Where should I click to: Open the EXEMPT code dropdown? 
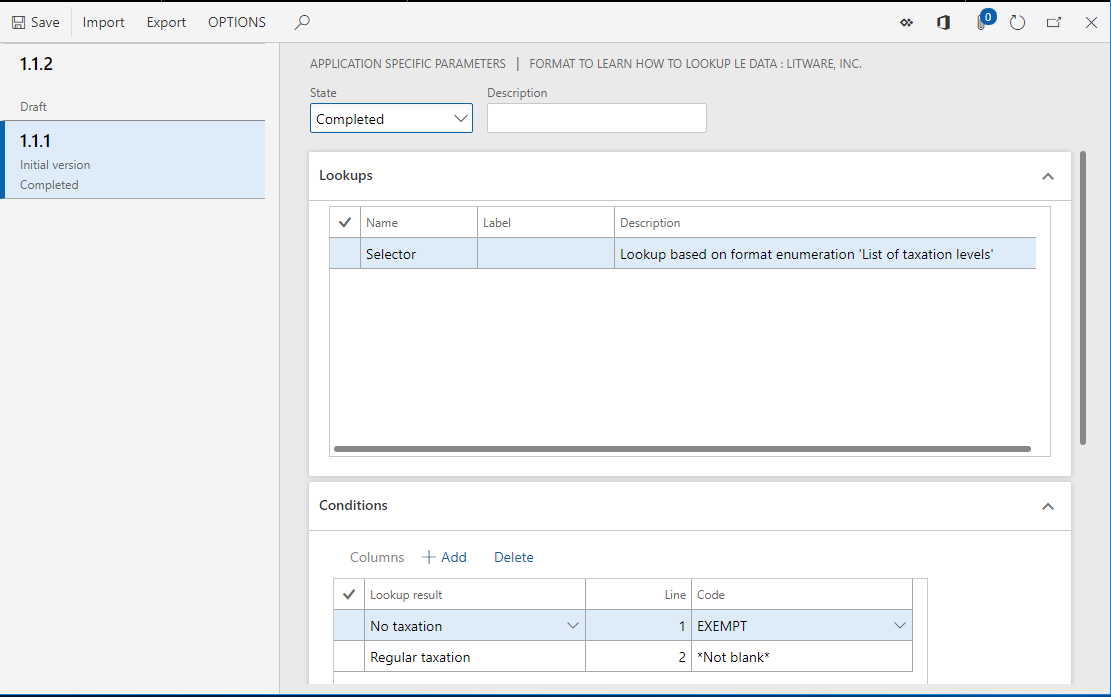[900, 625]
